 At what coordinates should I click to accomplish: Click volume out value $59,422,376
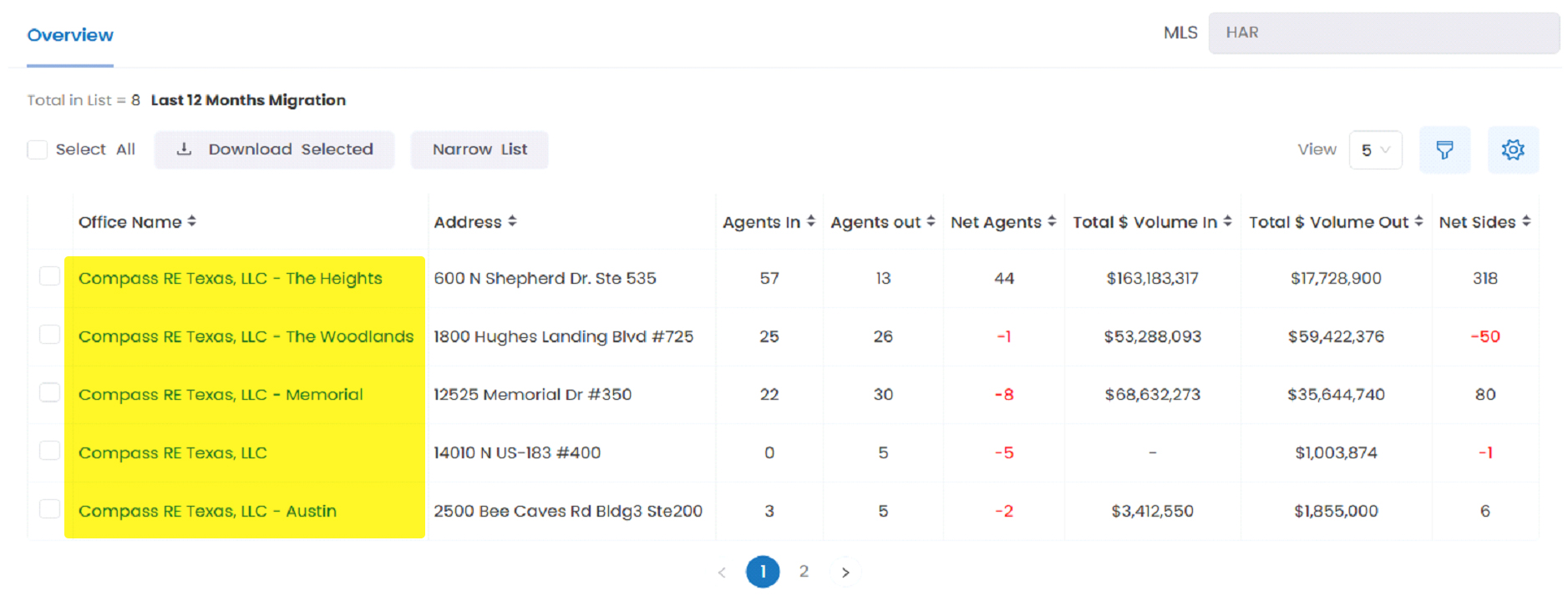click(x=1336, y=336)
